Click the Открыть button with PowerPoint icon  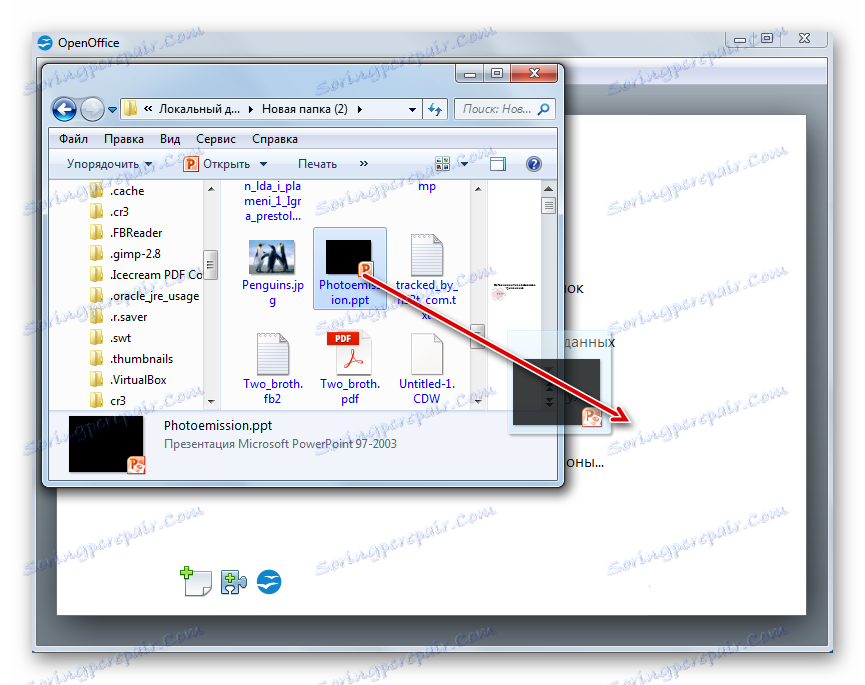(x=216, y=164)
